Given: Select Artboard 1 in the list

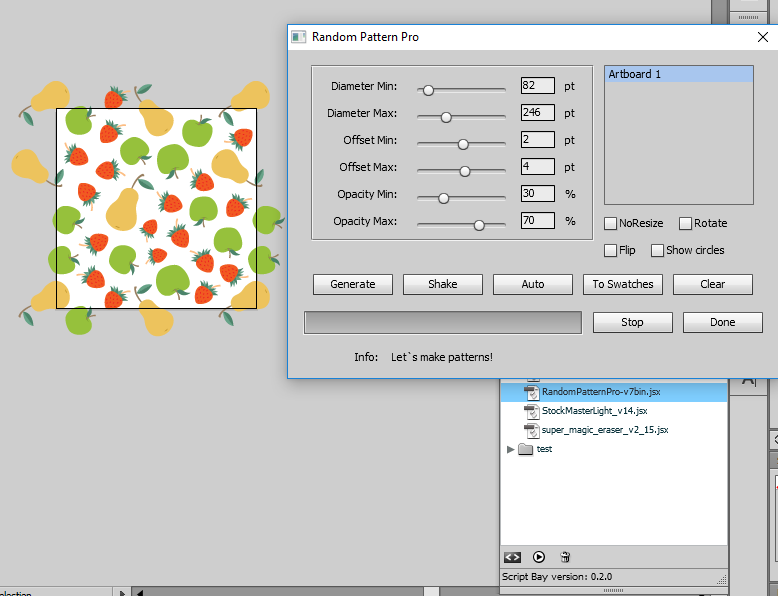Looking at the screenshot, I should [678, 74].
